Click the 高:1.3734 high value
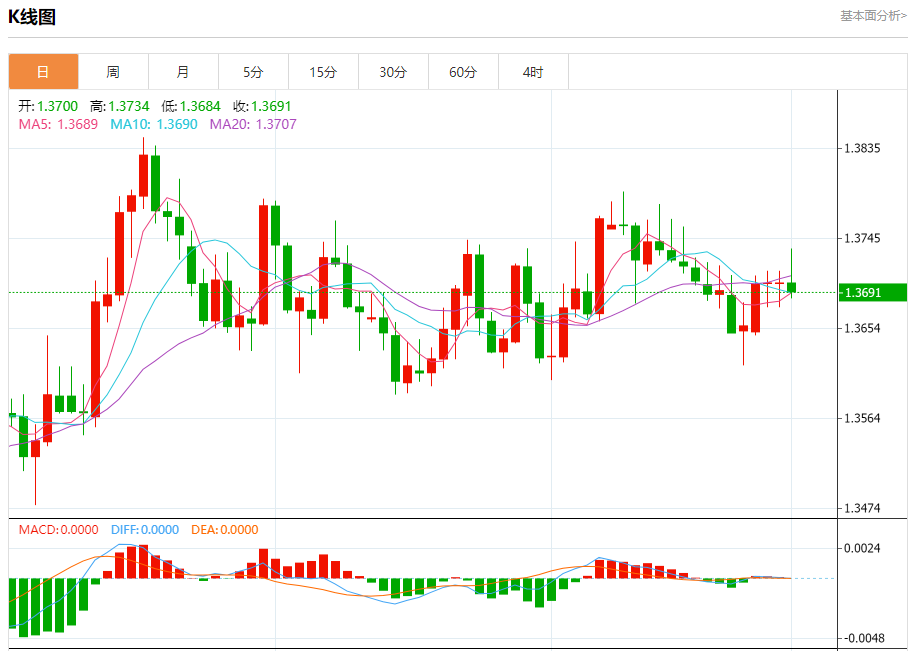 click(120, 106)
